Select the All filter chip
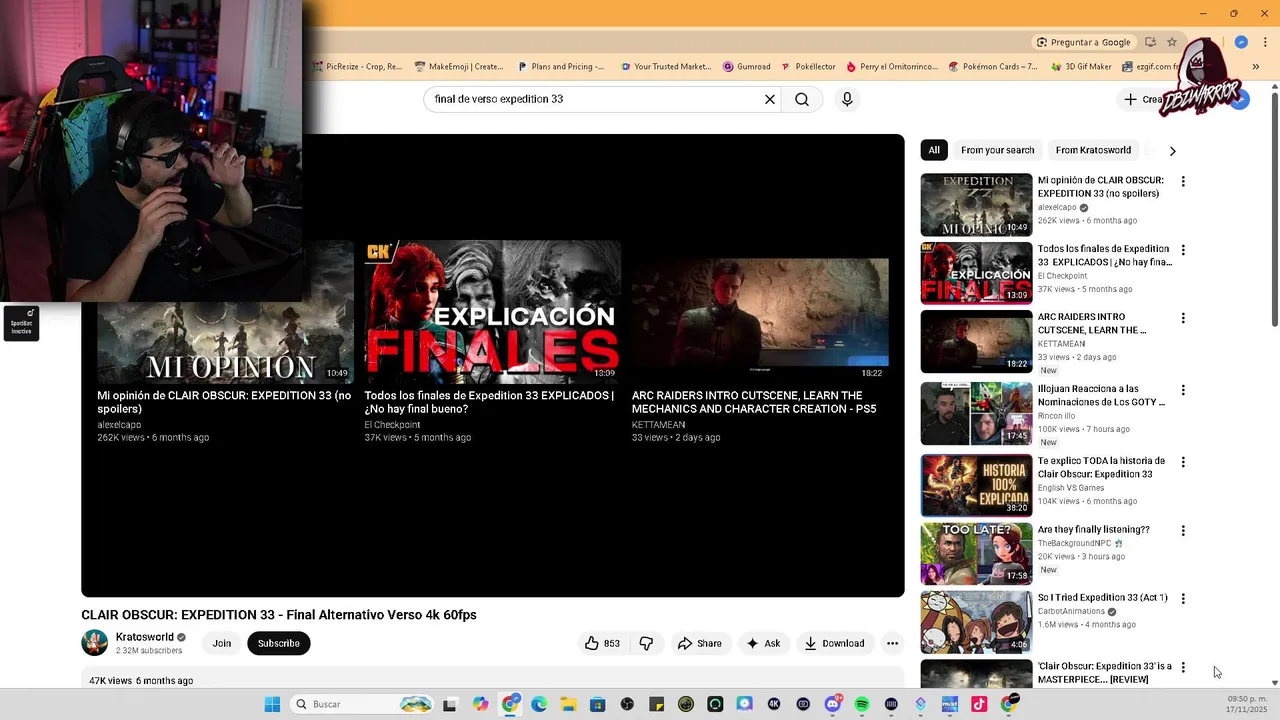1280x720 pixels. [934, 150]
